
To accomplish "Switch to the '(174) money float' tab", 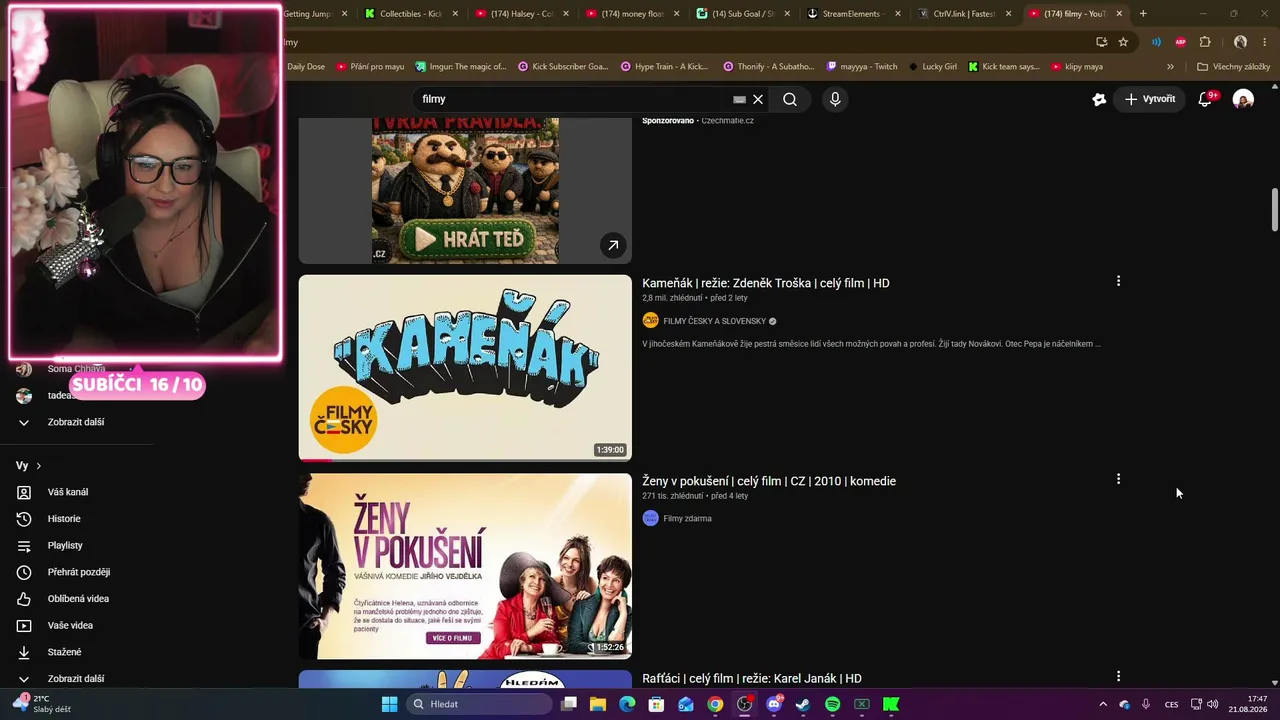I will pos(632,14).
